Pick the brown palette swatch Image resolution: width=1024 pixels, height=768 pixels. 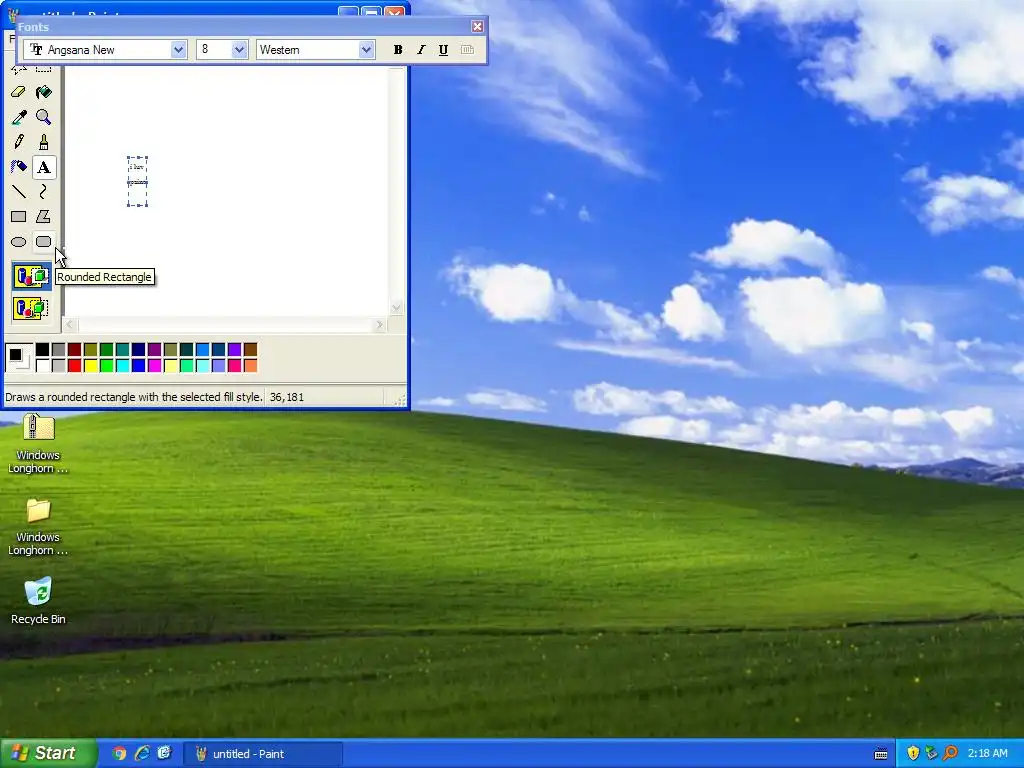click(x=250, y=349)
